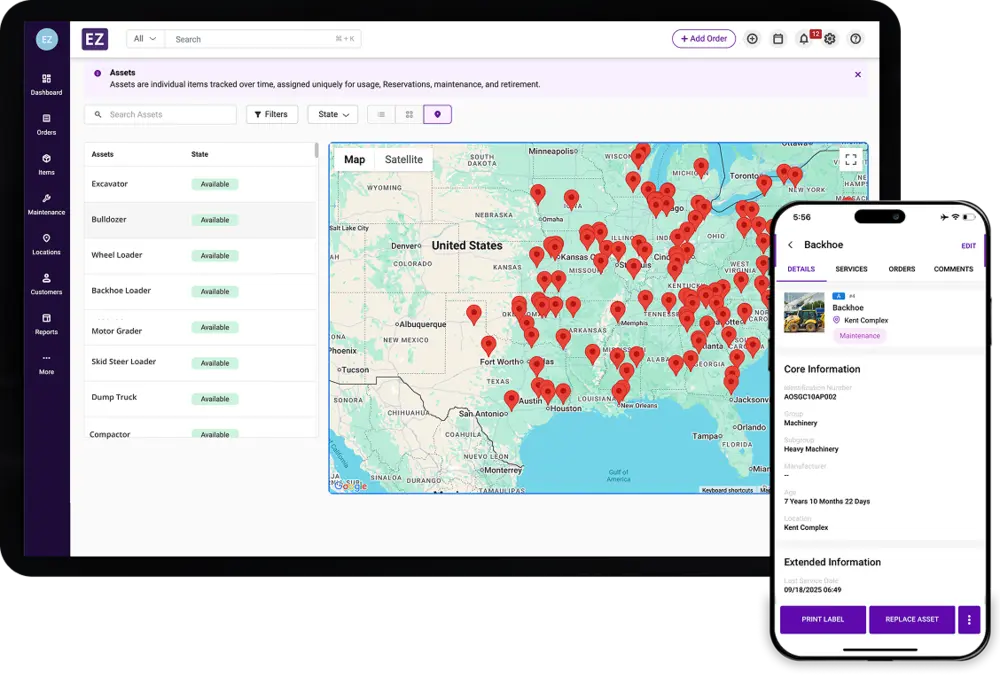This screenshot has width=1000, height=677.
Task: Switch map to Satellite tab
Action: point(403,160)
